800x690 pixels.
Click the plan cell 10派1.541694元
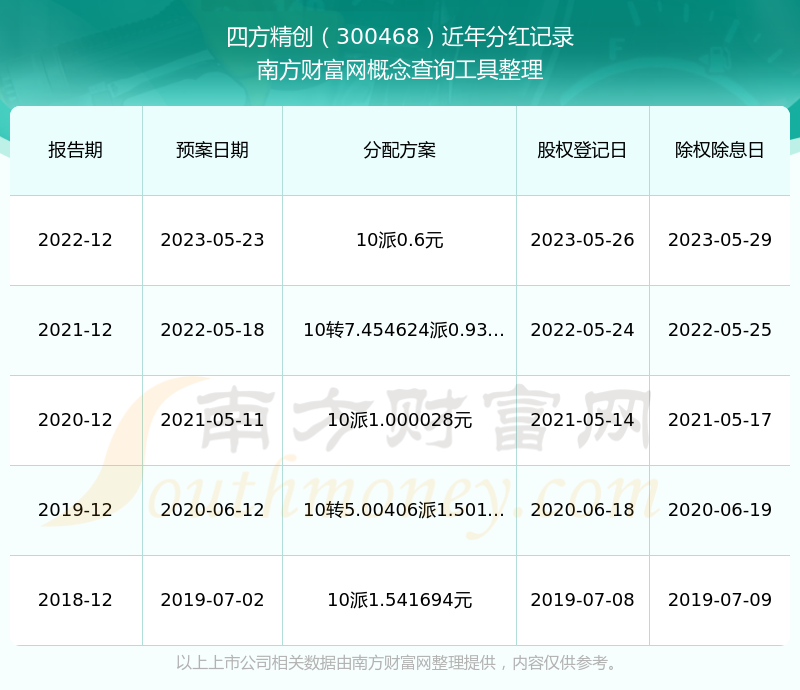(399, 600)
